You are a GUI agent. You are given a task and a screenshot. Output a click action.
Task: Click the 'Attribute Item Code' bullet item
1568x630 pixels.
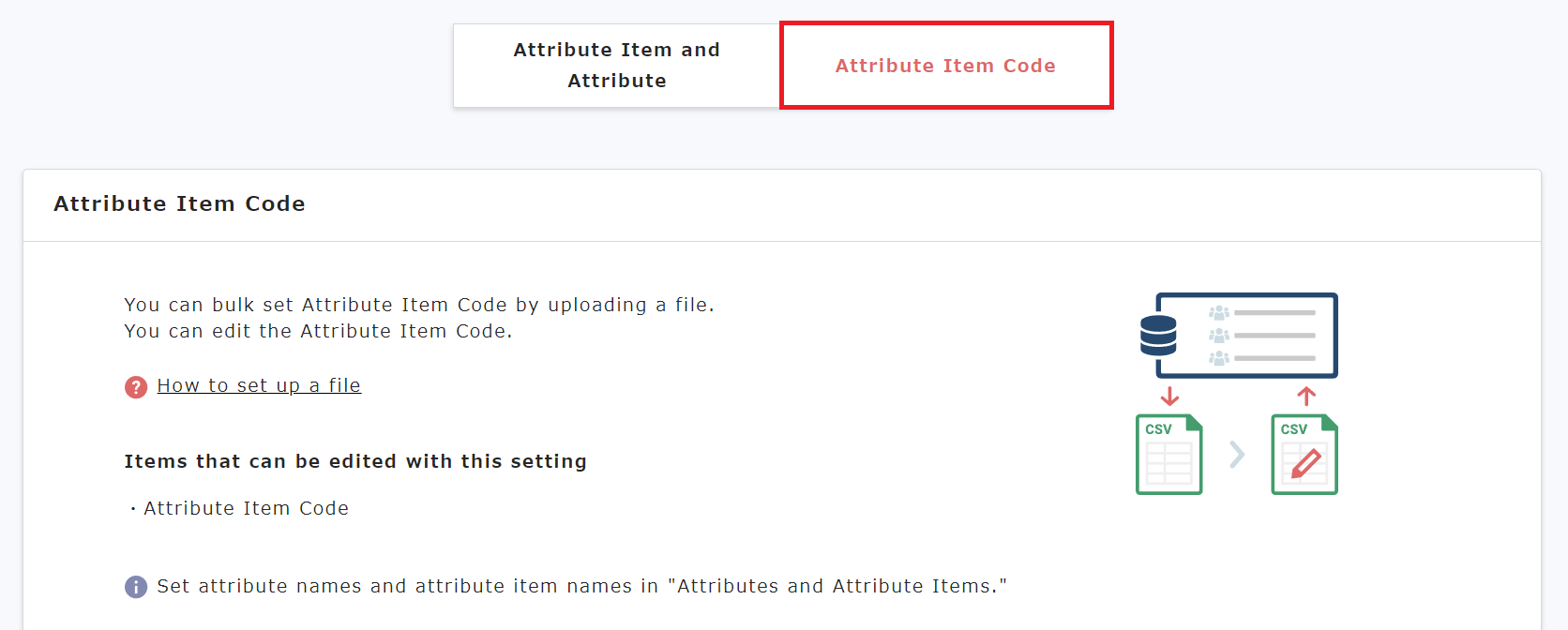246,508
